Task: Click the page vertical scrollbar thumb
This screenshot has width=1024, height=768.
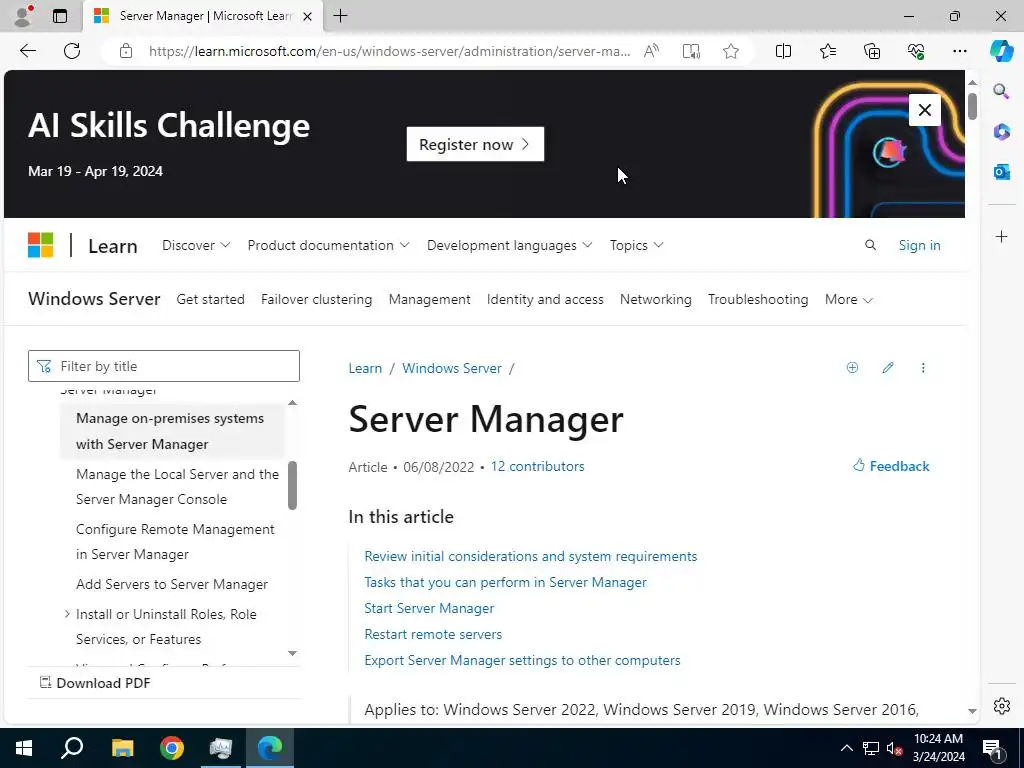Action: point(972,106)
